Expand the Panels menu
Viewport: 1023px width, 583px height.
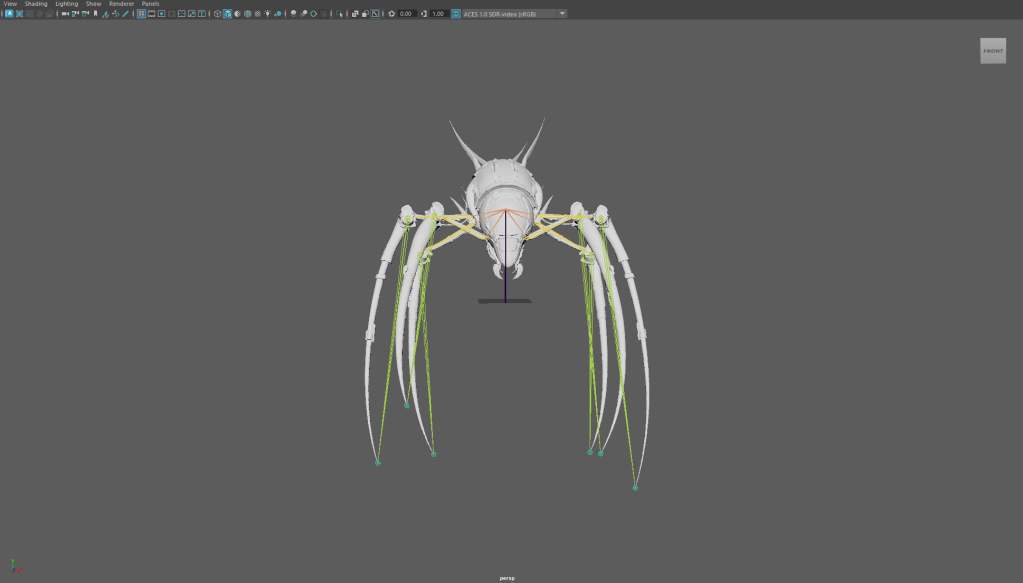coord(150,4)
